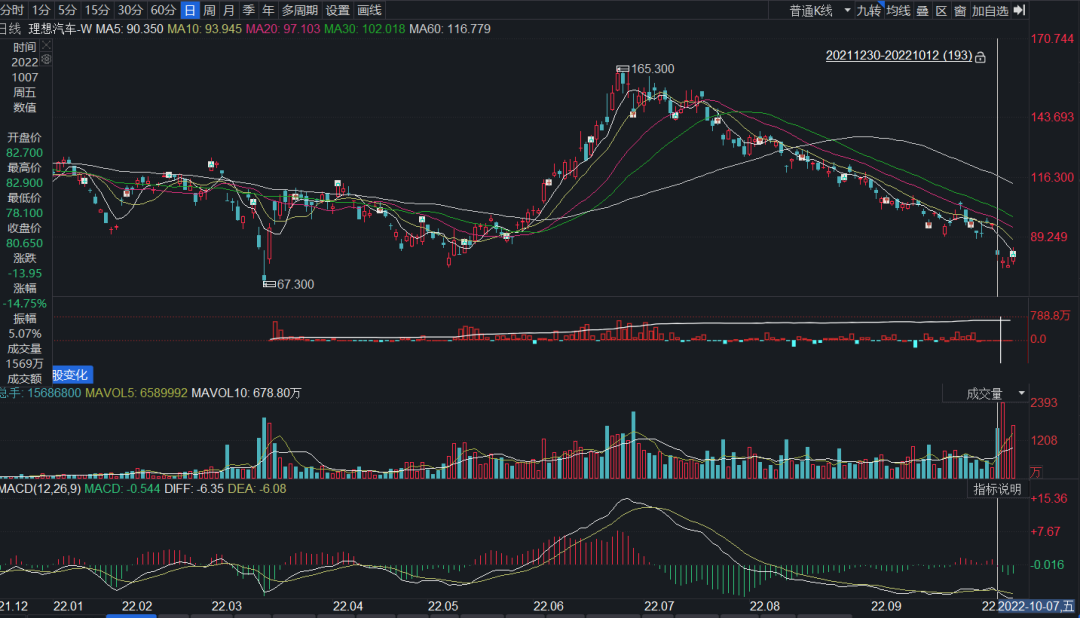
Task: Click the collapse-right arrow icon in toolbar
Action: 1020,10
